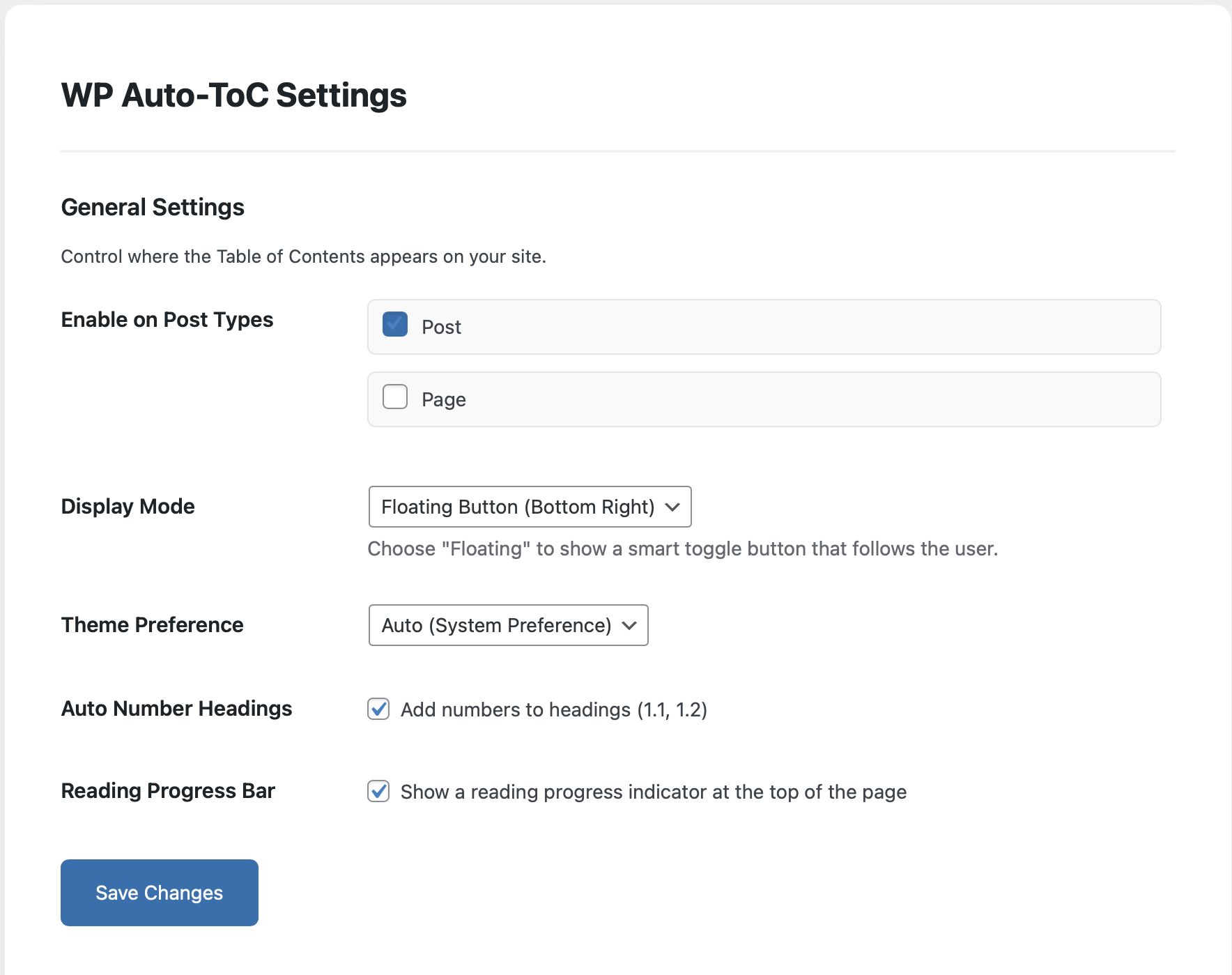Click the General Settings section heading

coord(153,207)
